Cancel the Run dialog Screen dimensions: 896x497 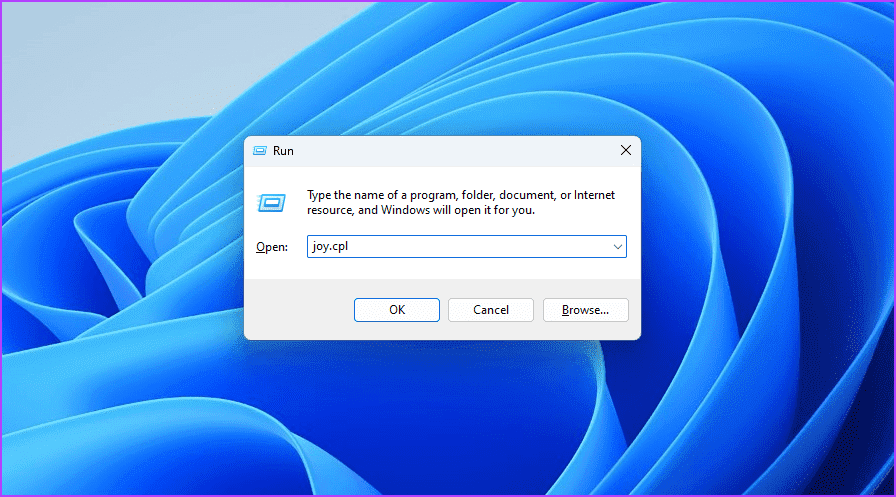click(491, 310)
